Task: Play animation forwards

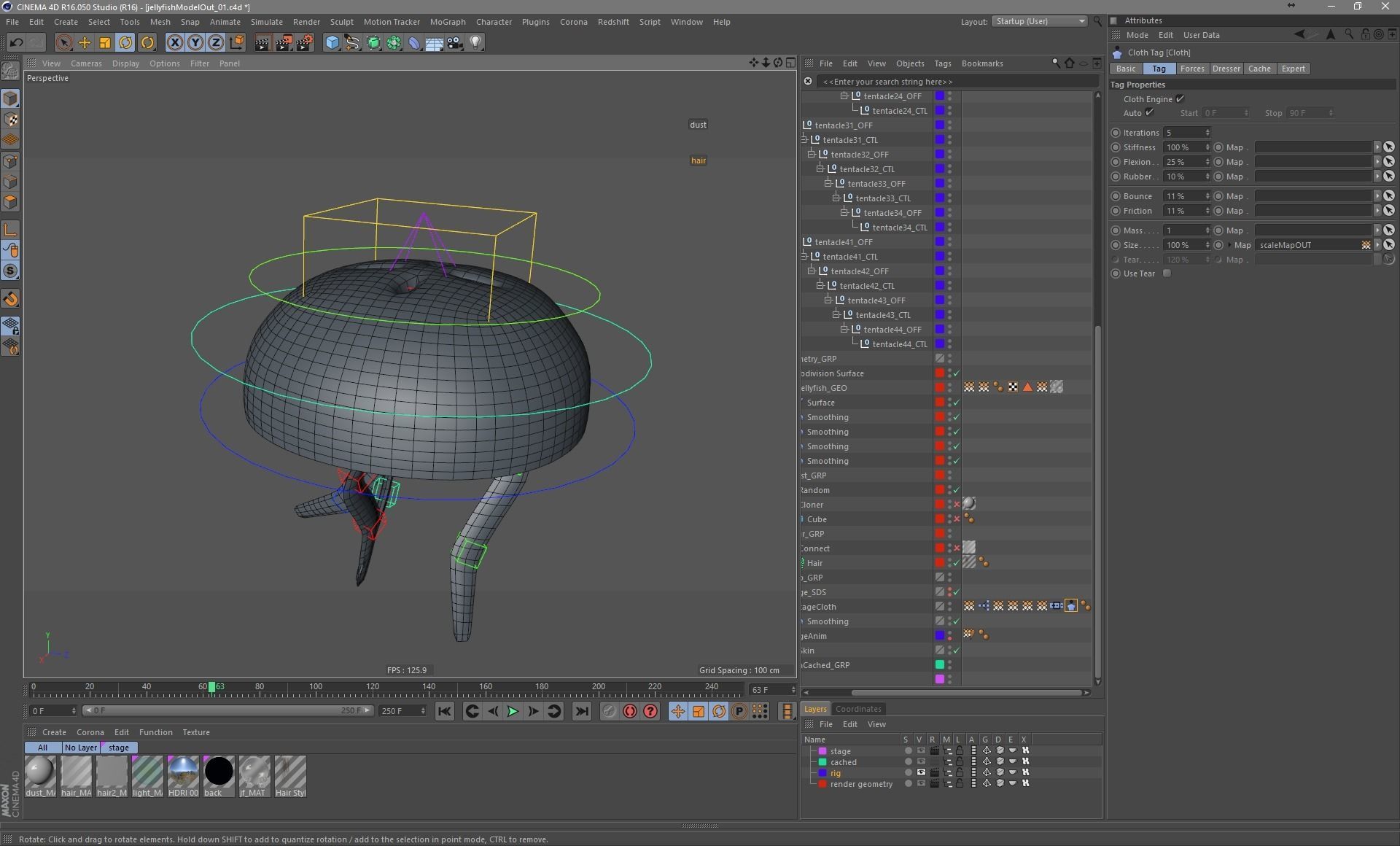Action: click(513, 711)
